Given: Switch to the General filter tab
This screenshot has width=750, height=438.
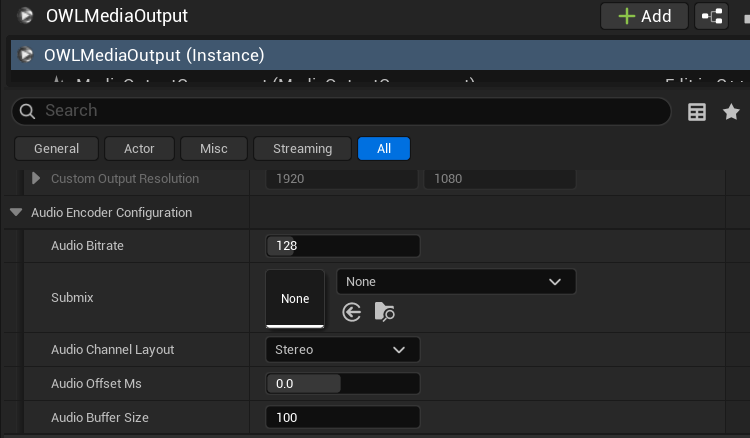Looking at the screenshot, I should [56, 149].
